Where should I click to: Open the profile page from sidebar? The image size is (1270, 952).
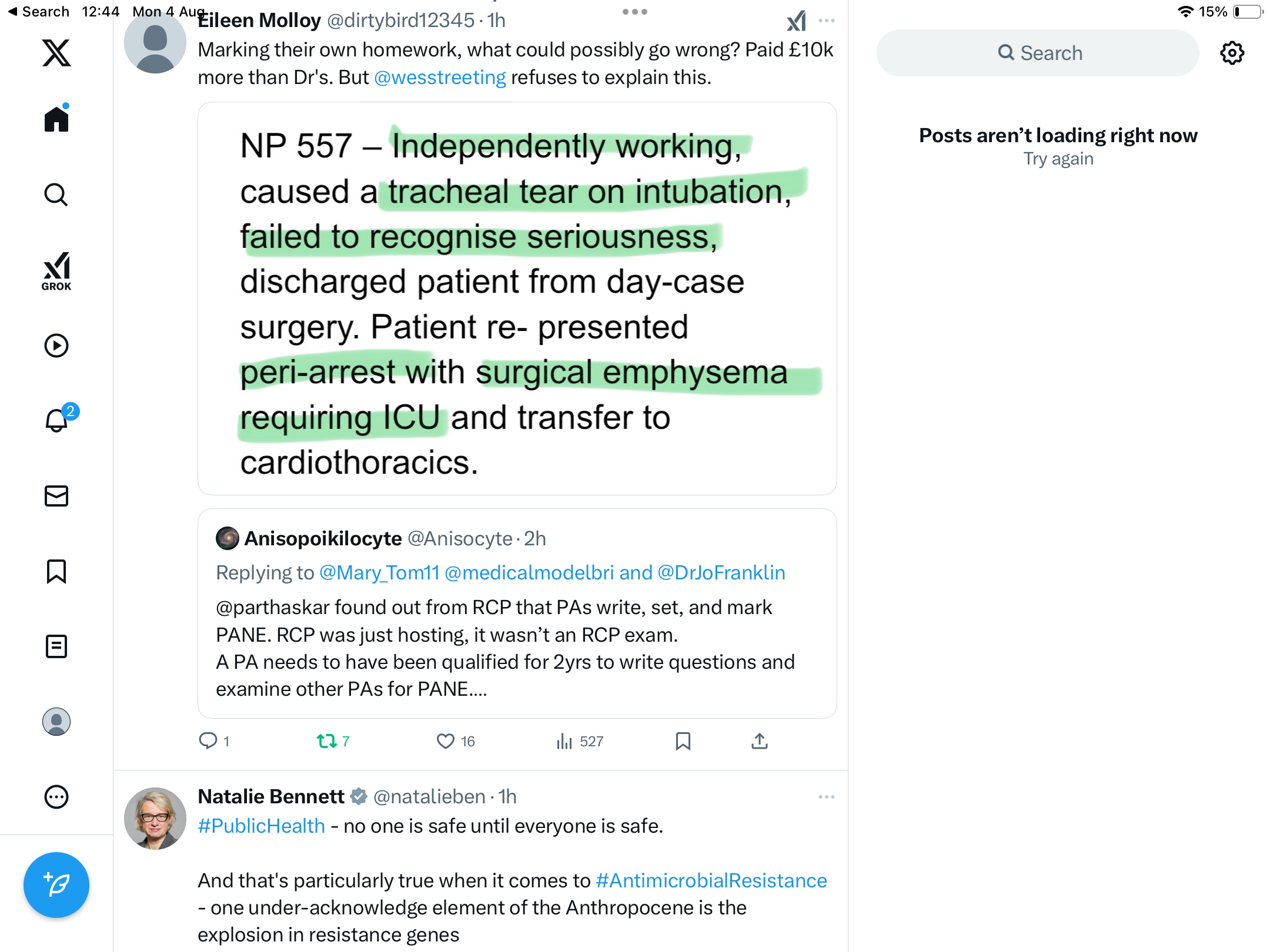click(56, 722)
